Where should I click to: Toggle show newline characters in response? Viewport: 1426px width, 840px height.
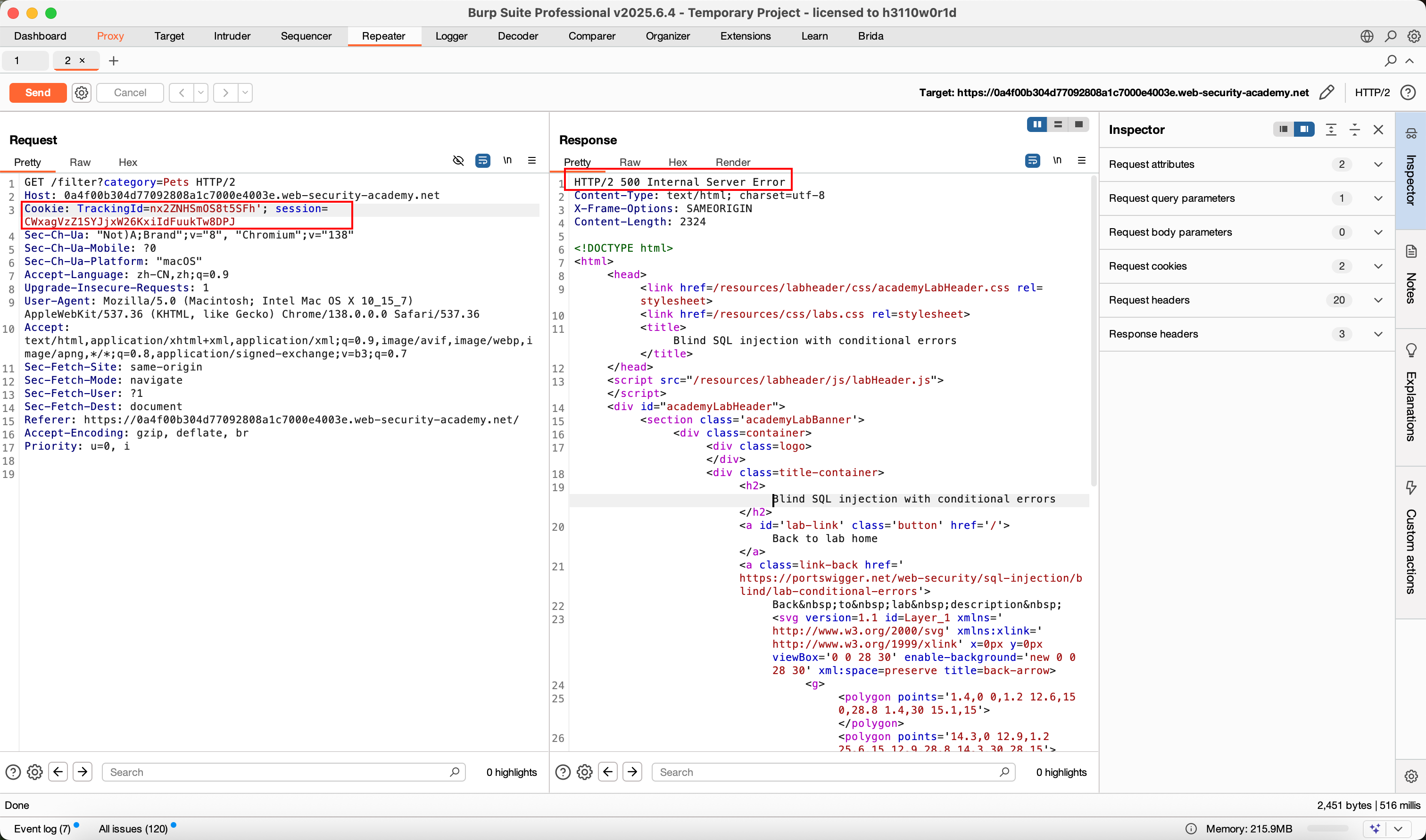(x=1057, y=160)
